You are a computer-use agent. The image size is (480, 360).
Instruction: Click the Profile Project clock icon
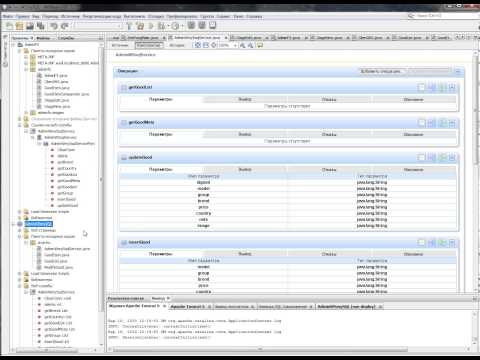[x=175, y=26]
